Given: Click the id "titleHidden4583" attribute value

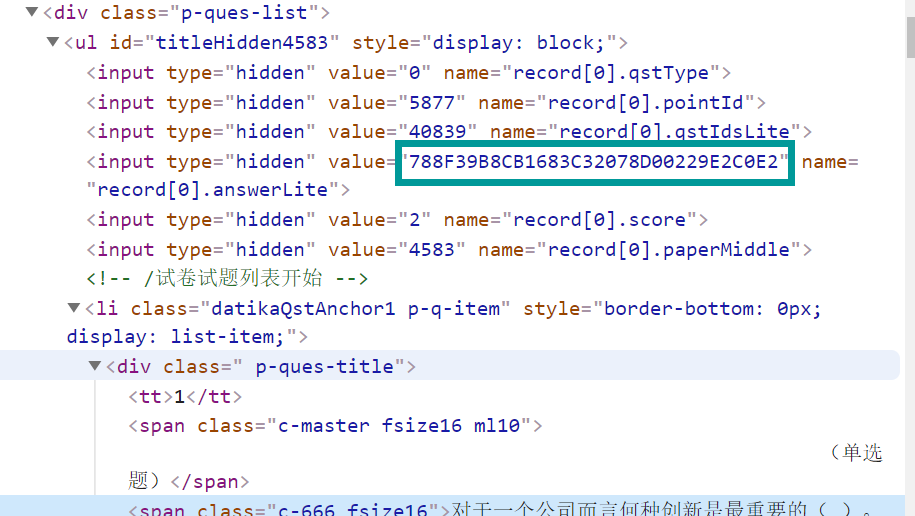Looking at the screenshot, I should tap(242, 43).
